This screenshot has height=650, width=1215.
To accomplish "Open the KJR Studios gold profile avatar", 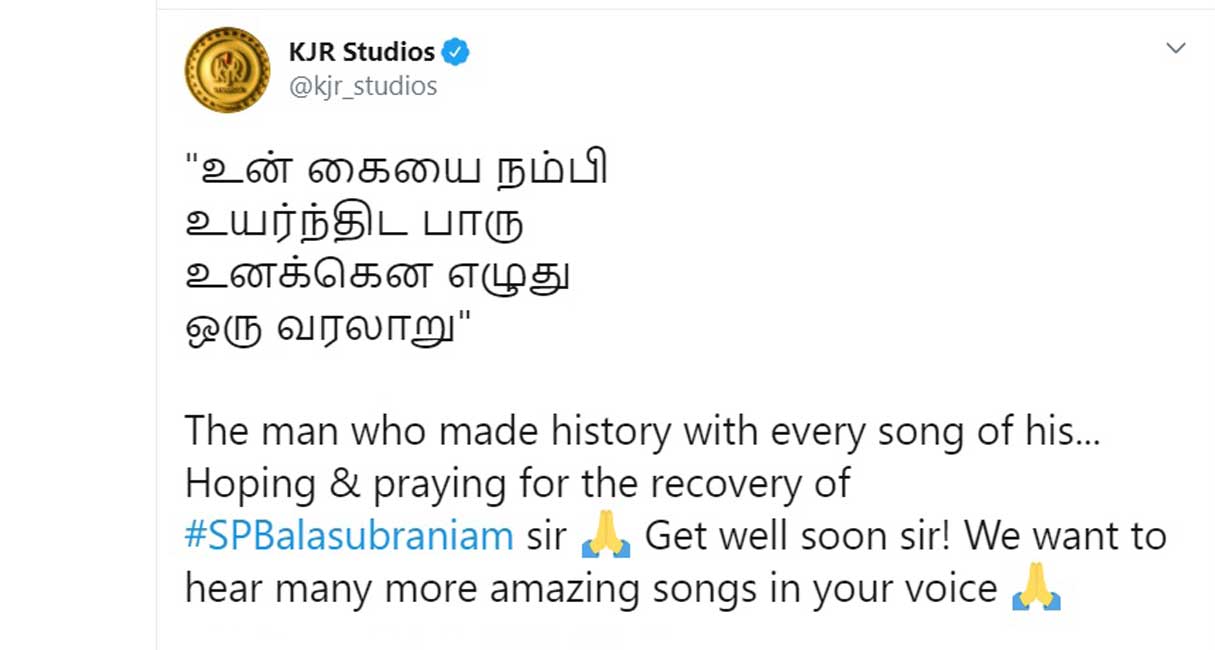I will pos(228,69).
